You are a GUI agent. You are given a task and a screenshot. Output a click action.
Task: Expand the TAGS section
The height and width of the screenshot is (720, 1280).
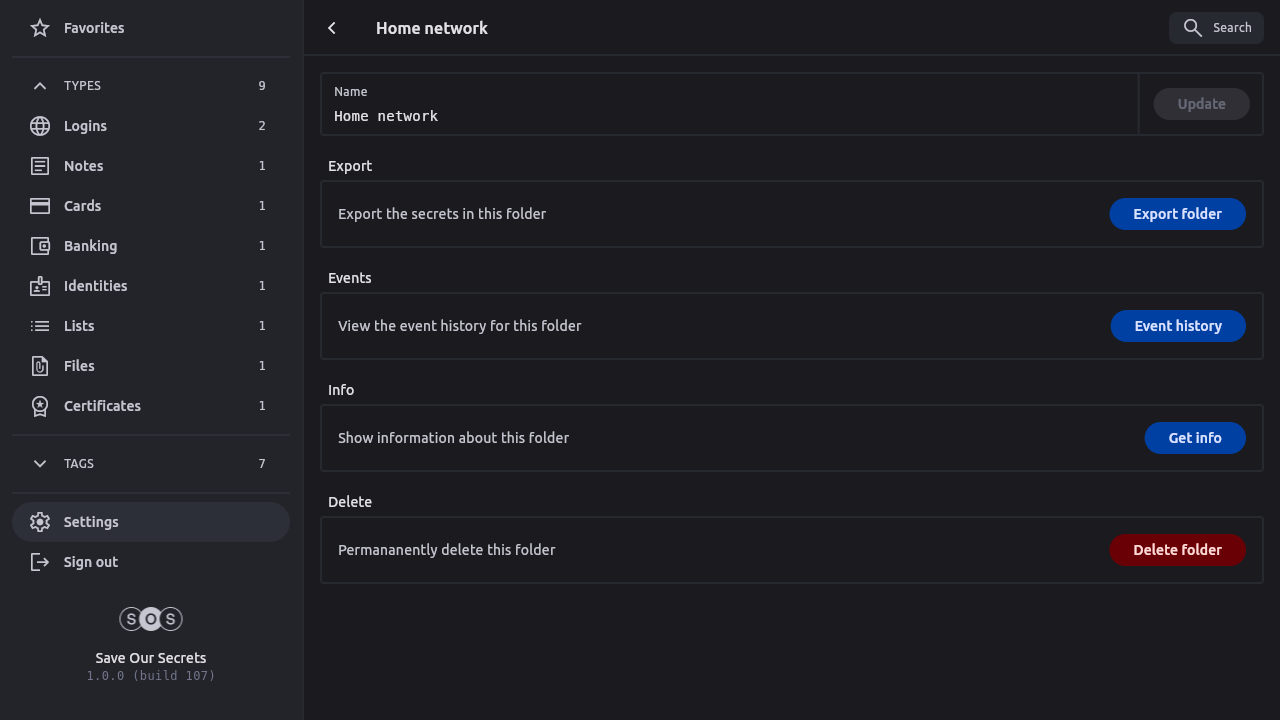coord(40,464)
